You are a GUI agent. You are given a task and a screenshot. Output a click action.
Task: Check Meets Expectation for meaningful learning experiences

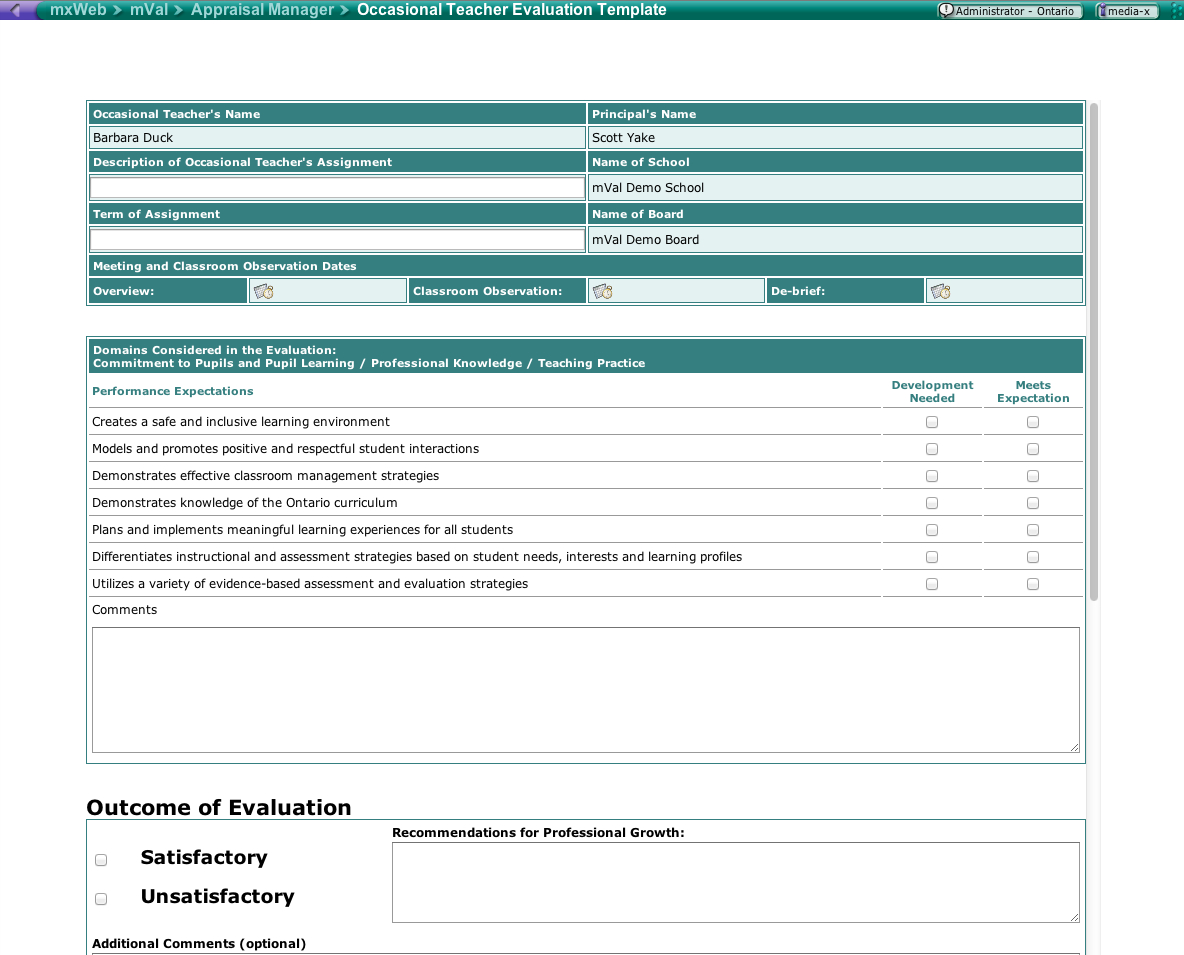pos(1033,531)
